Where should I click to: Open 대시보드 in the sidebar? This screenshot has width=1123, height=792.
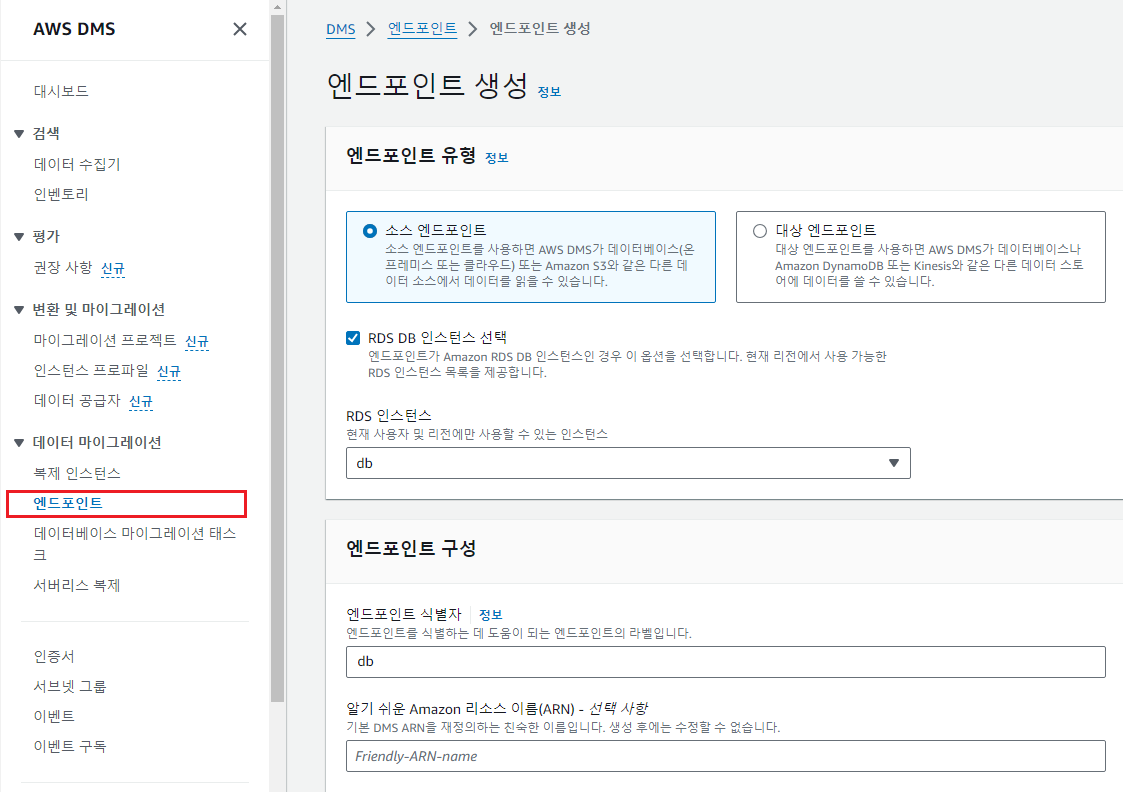[x=61, y=91]
